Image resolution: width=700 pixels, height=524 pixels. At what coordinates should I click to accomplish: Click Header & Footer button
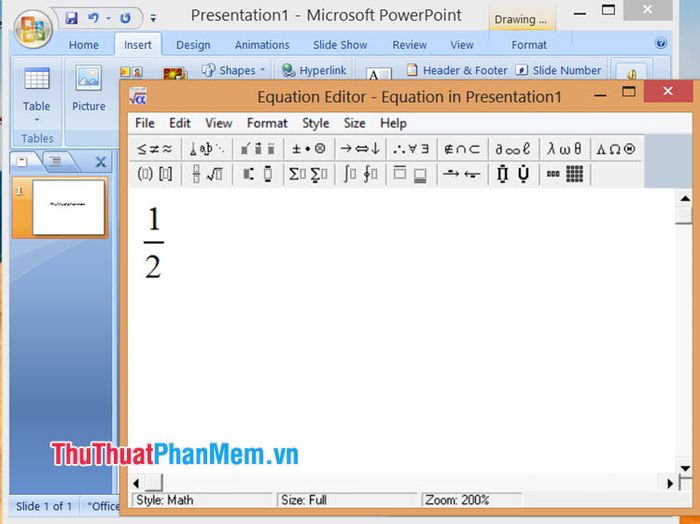(x=457, y=70)
